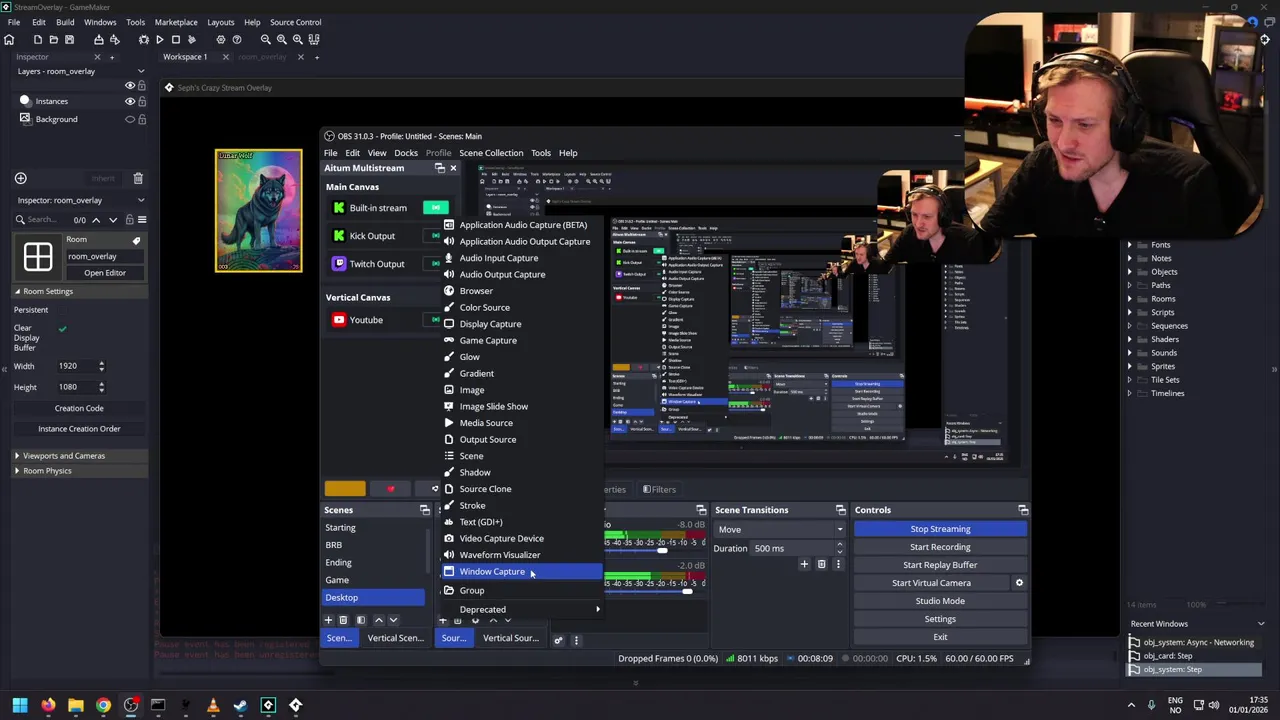Remove scene with Scenes trash icon
This screenshot has height=720, width=1280.
(343, 620)
